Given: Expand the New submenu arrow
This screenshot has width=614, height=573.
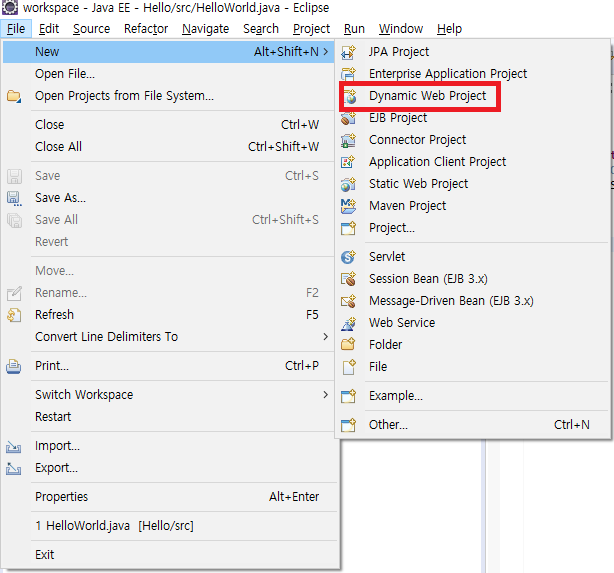Looking at the screenshot, I should tap(326, 51).
